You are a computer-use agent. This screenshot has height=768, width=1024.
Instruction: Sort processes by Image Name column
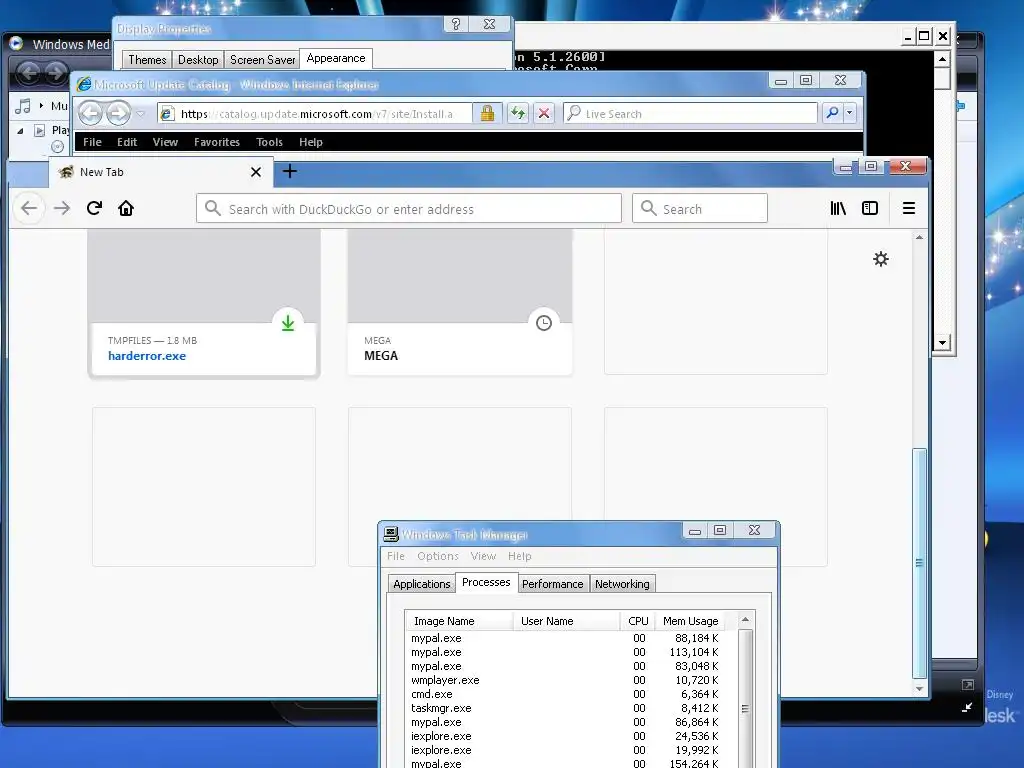click(459, 621)
